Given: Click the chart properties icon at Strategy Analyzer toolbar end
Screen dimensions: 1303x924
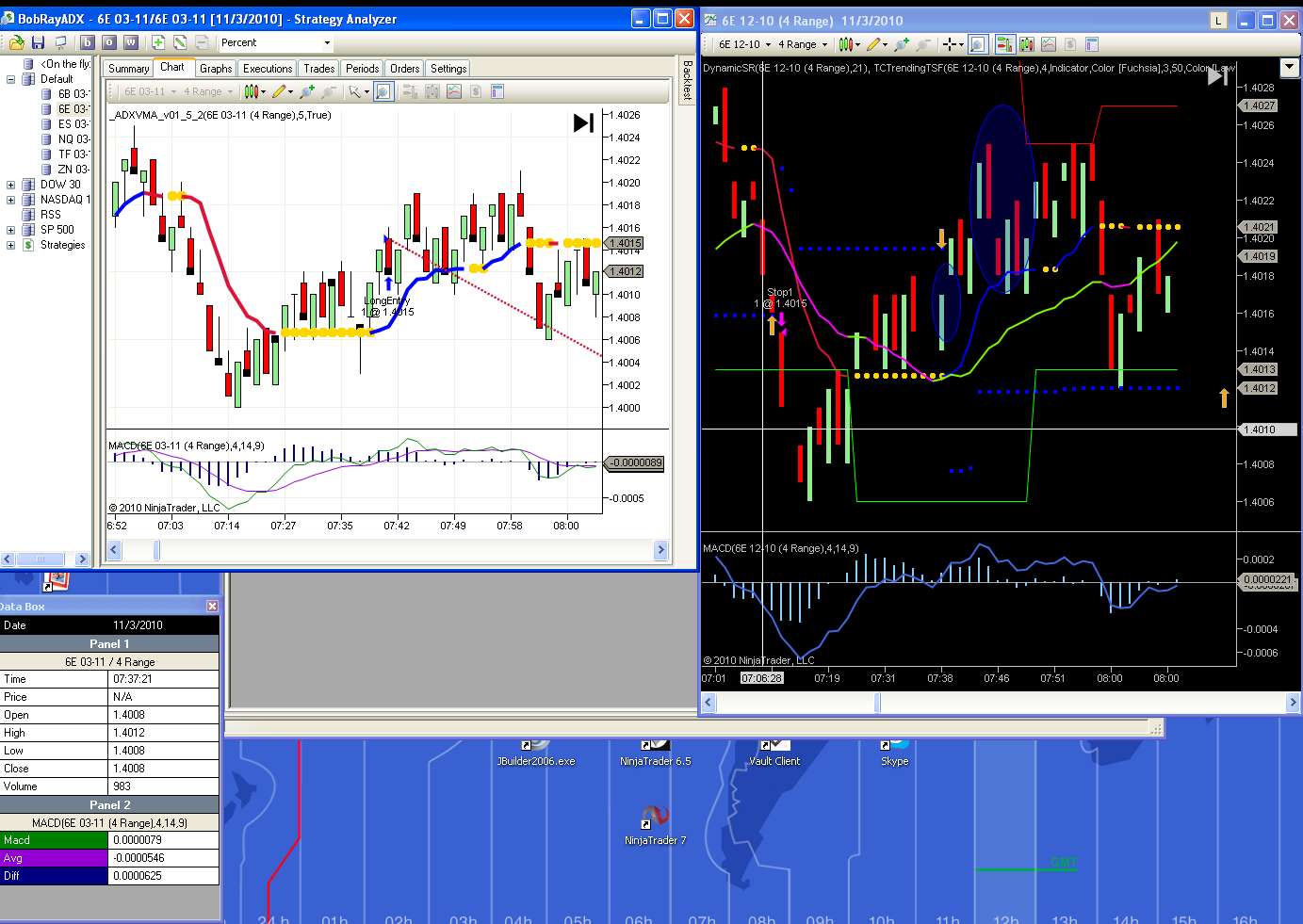Looking at the screenshot, I should click(x=497, y=91).
